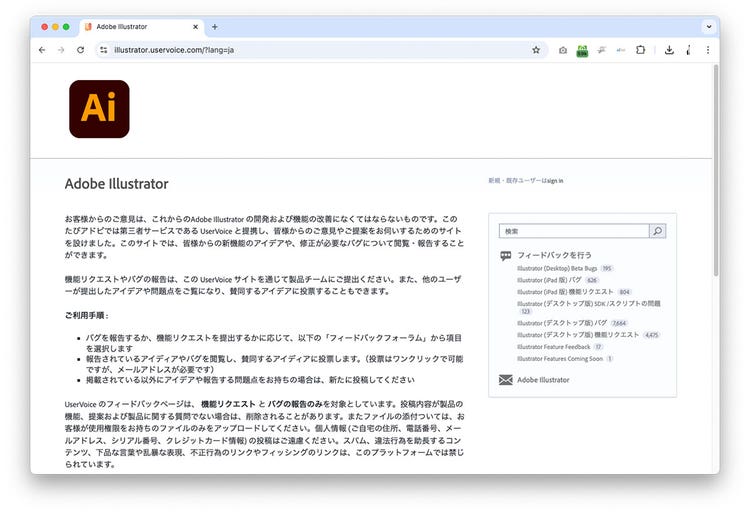Screen dimensions: 750x516
Task: Click the magnifier search button
Action: coord(658,231)
